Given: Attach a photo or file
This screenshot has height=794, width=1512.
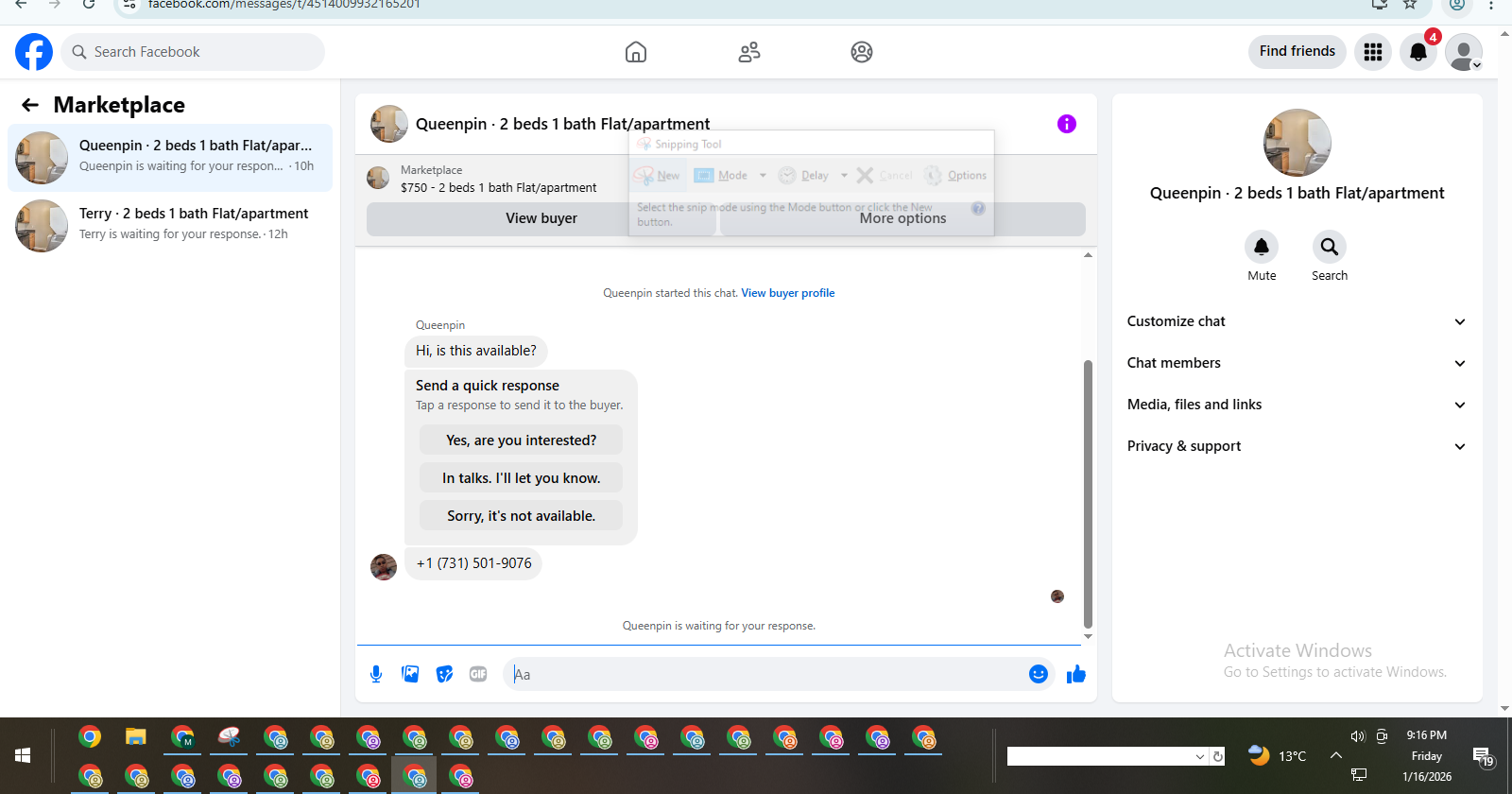Looking at the screenshot, I should click(410, 674).
